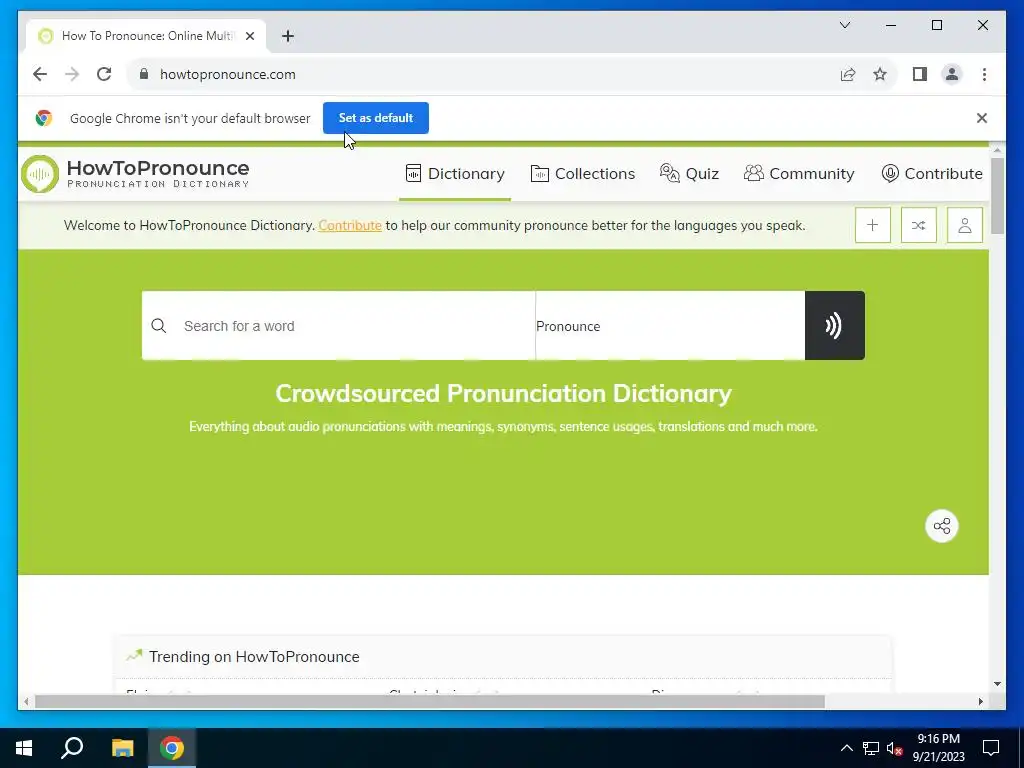
Task: Go to the Quiz section
Action: (x=690, y=174)
